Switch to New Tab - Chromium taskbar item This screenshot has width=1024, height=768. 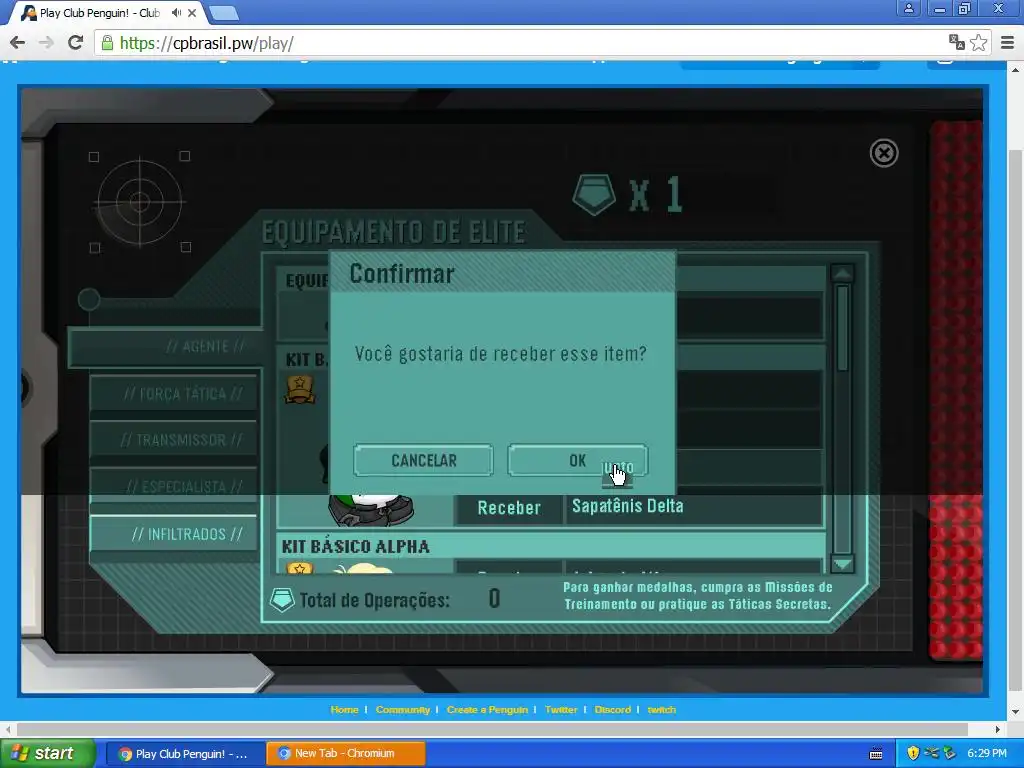pyautogui.click(x=346, y=754)
